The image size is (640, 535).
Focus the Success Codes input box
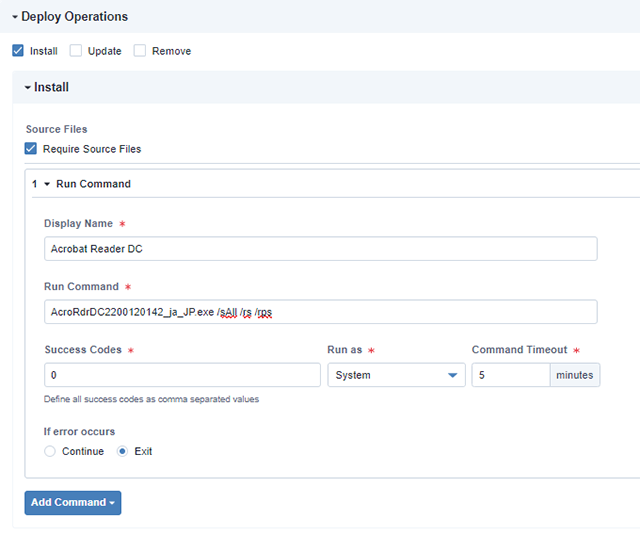(x=182, y=375)
